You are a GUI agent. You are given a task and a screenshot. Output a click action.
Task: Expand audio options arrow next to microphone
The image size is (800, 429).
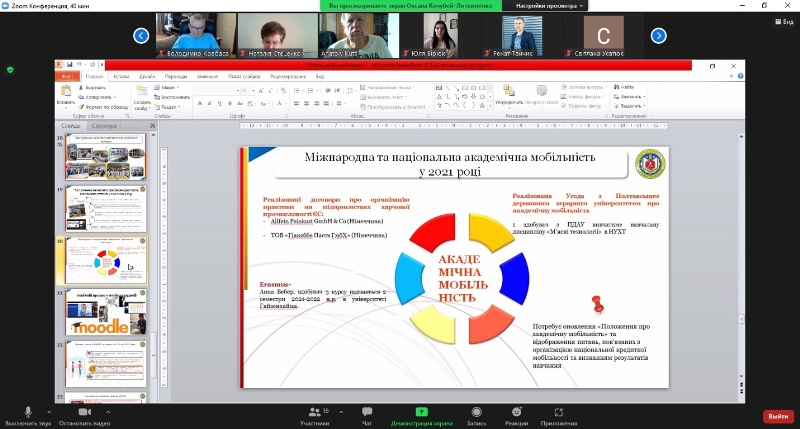tap(51, 410)
